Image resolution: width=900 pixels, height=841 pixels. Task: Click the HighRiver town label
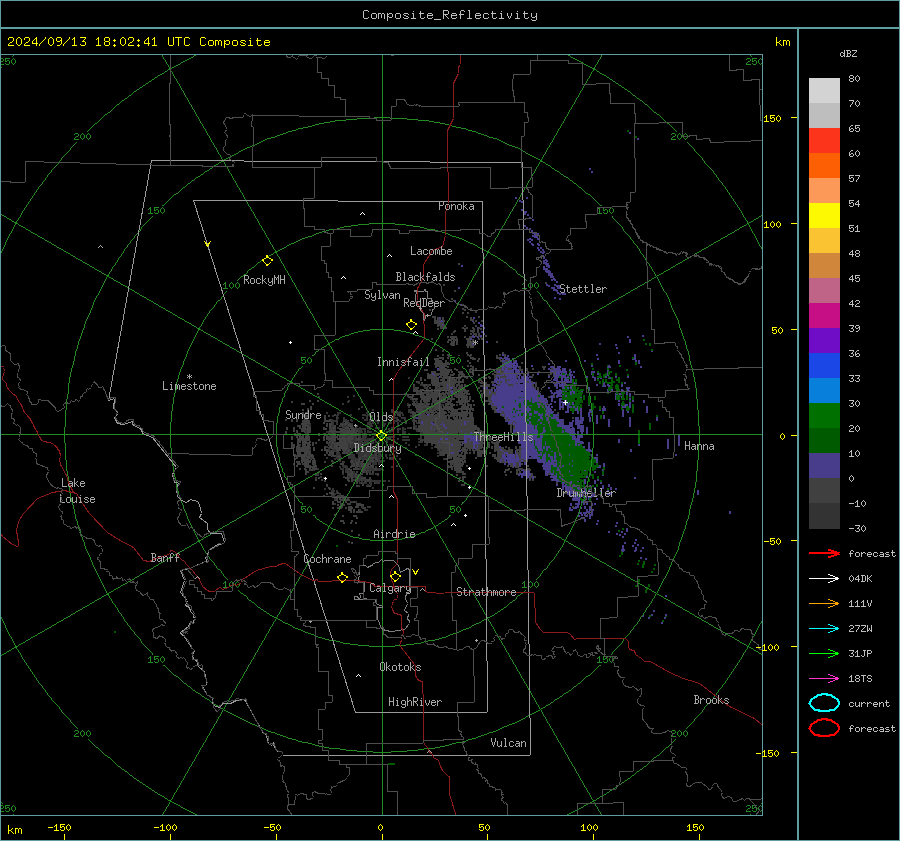415,702
